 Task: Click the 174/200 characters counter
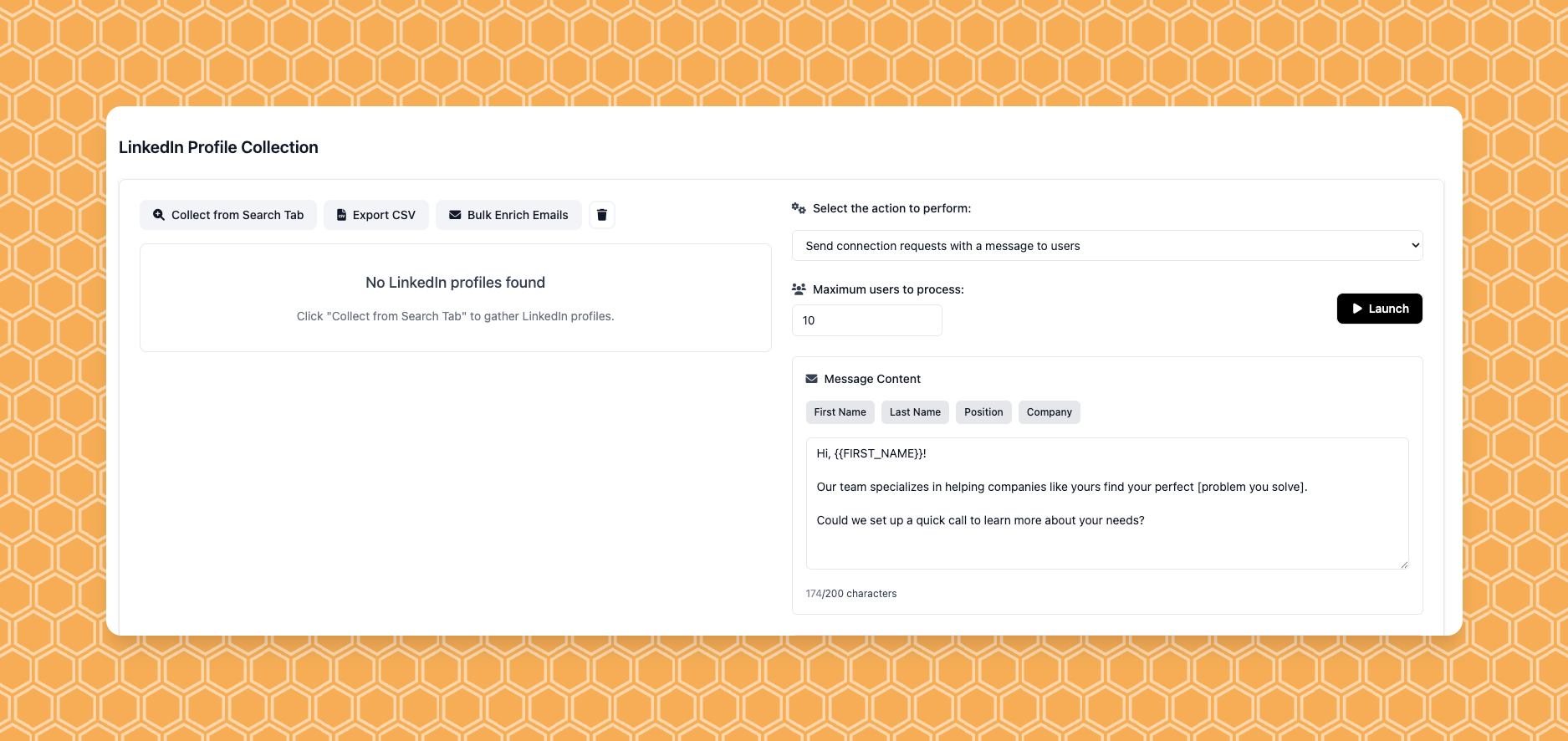click(850, 594)
